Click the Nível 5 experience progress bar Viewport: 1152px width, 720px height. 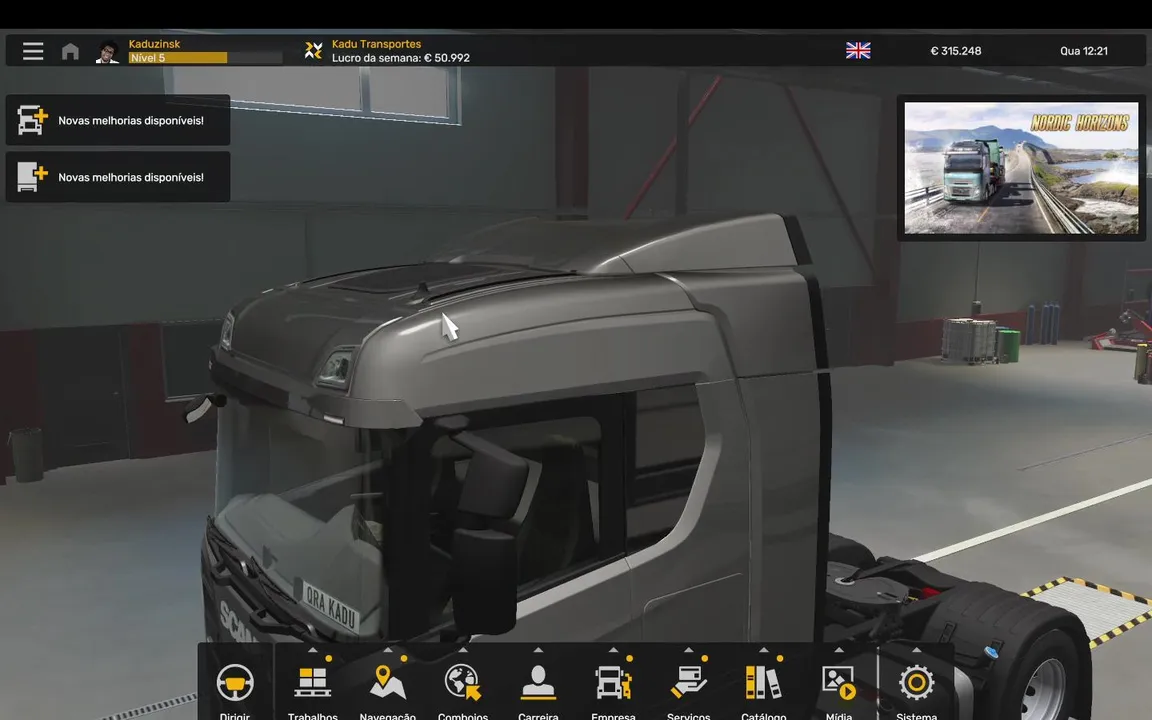pyautogui.click(x=205, y=57)
